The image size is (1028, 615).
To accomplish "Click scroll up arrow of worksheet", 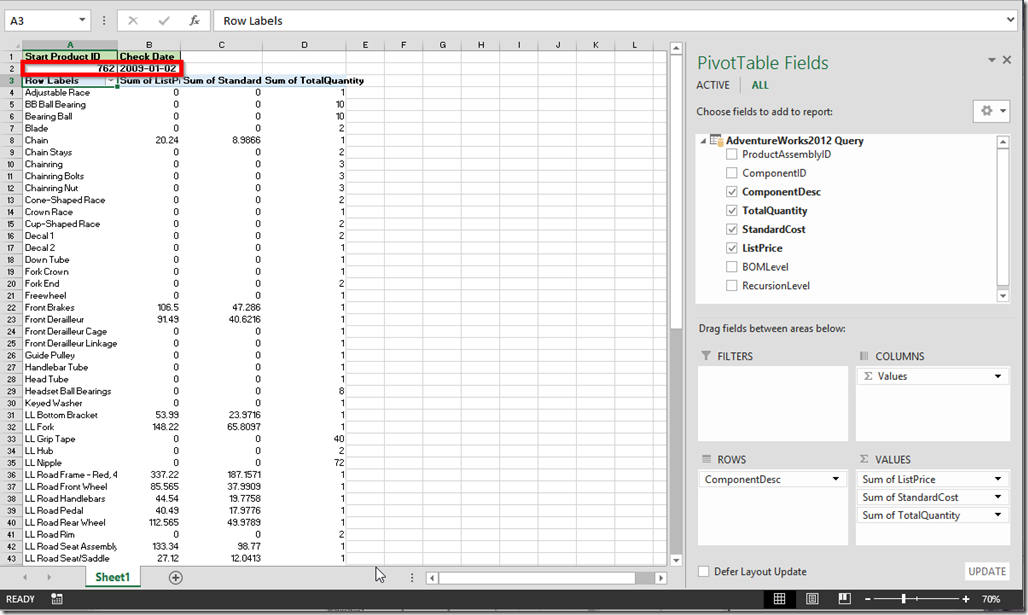I will coord(677,49).
